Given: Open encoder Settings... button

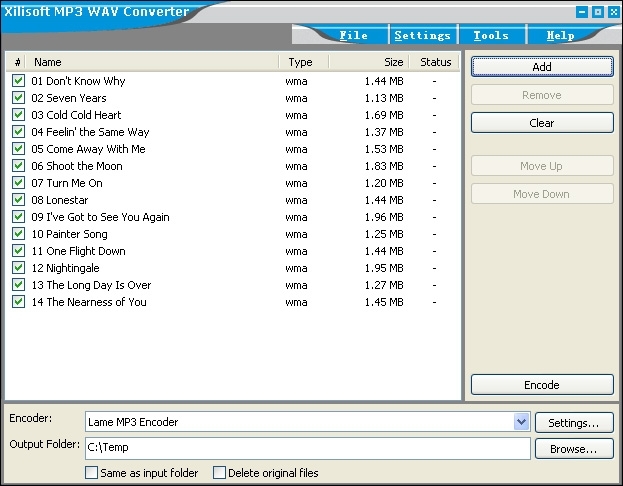Looking at the screenshot, I should 574,422.
